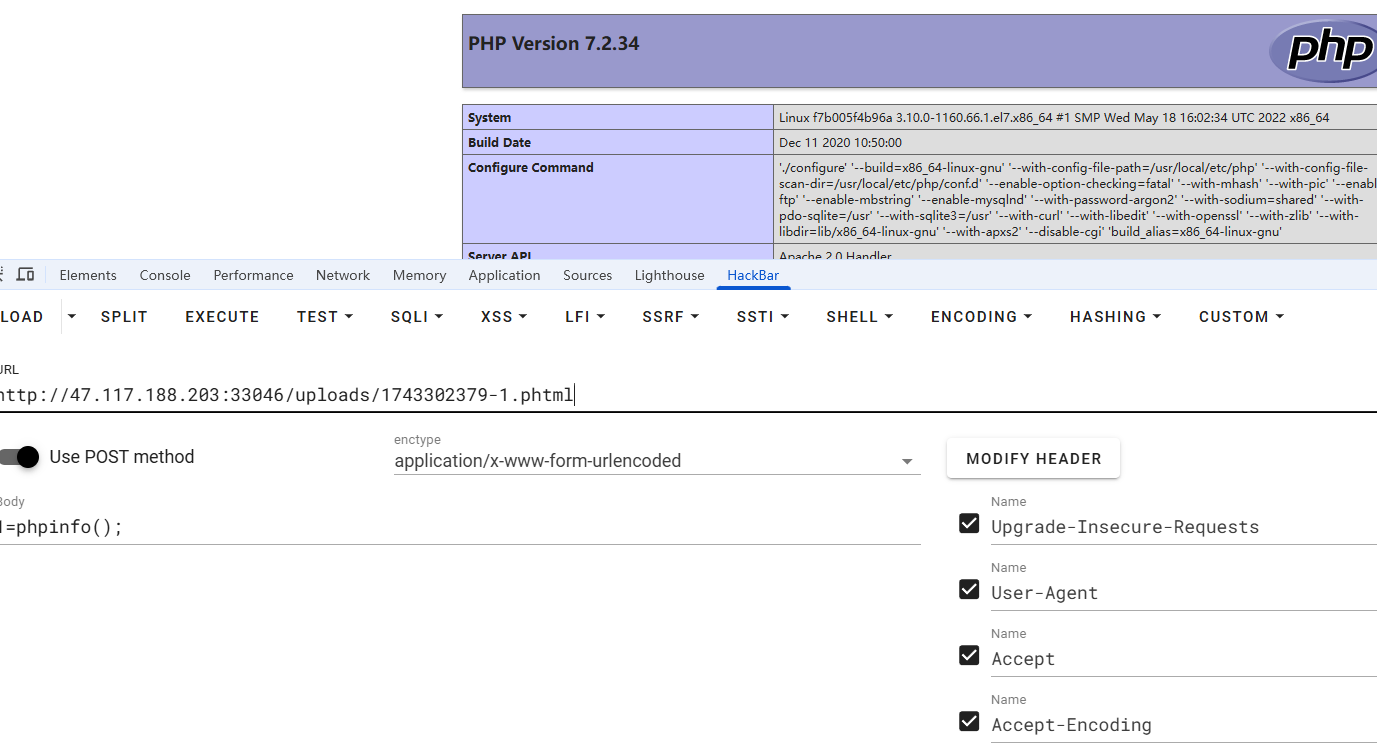Expand the XSS payload menu

(x=504, y=316)
